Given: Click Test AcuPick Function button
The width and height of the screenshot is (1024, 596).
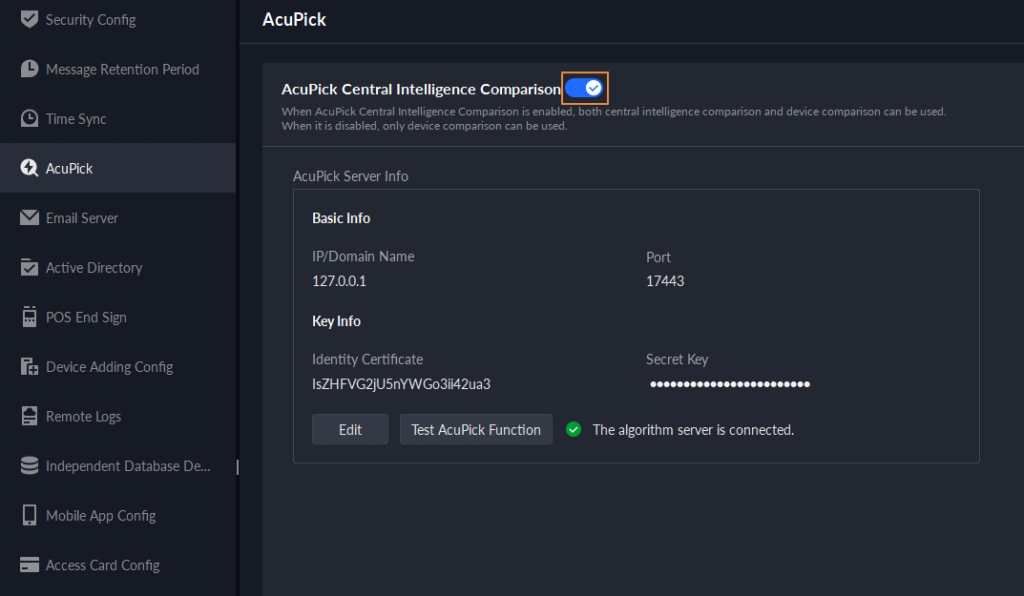Looking at the screenshot, I should 476,429.
